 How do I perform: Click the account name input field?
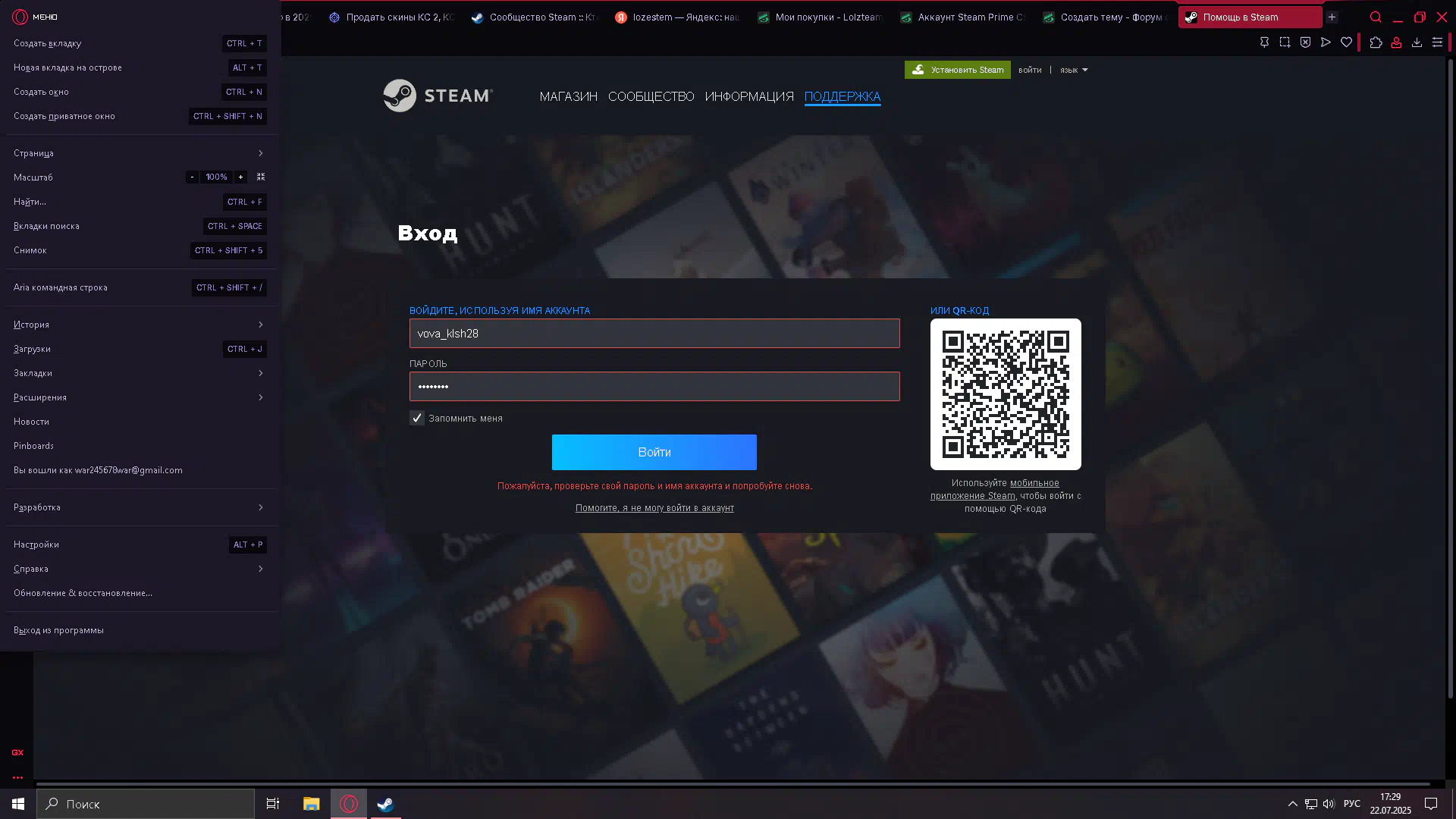click(654, 333)
